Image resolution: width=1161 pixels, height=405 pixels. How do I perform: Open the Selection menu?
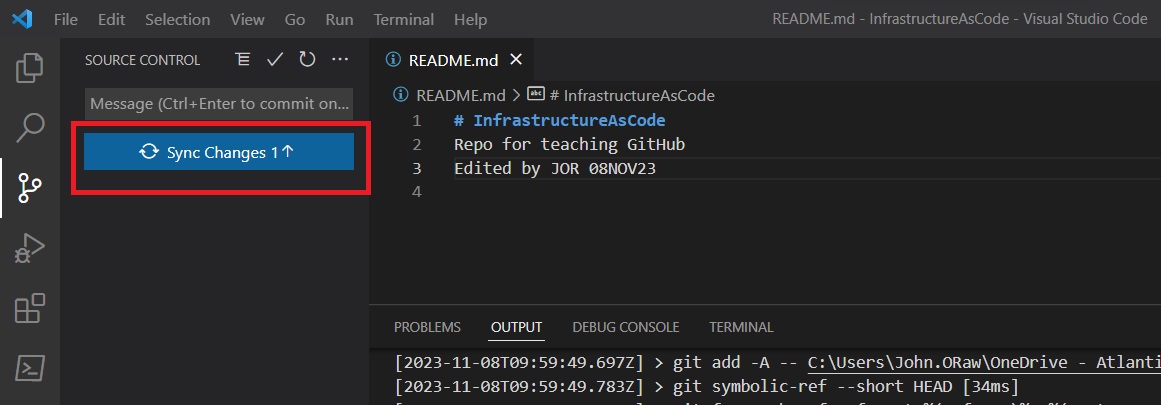coord(177,19)
